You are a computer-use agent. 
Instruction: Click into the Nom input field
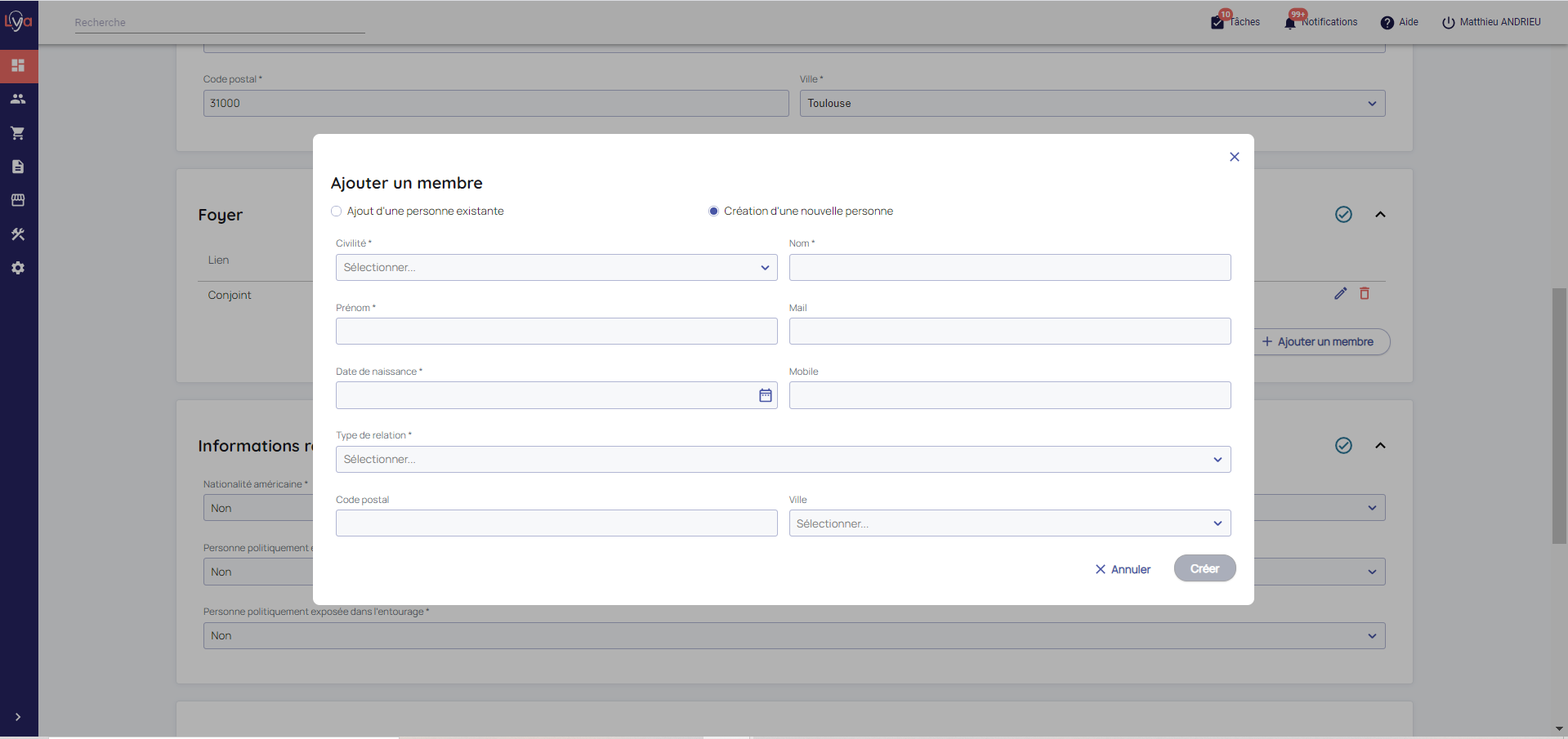(x=1009, y=268)
